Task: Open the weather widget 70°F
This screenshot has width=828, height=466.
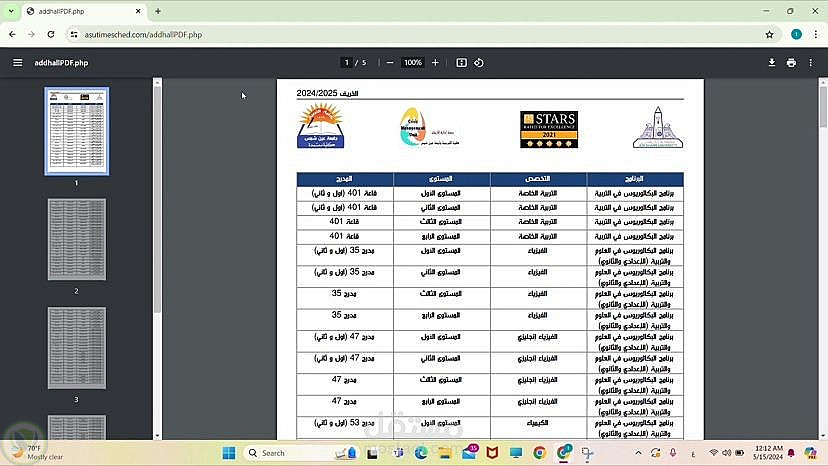Action: pyautogui.click(x=38, y=452)
